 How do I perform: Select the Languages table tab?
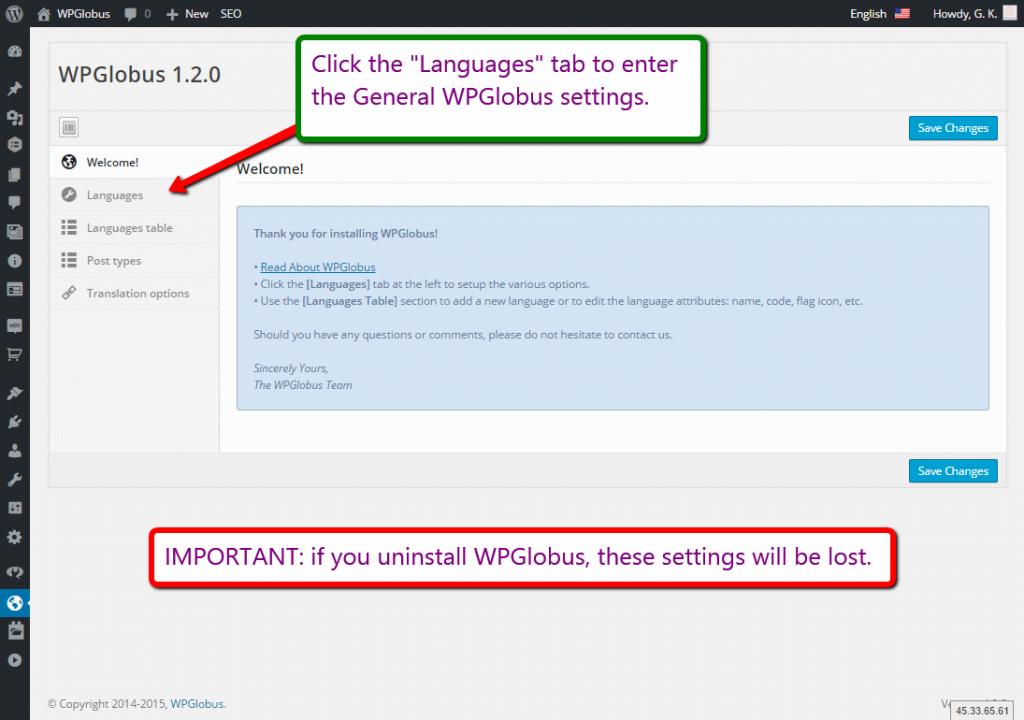[x=129, y=228]
